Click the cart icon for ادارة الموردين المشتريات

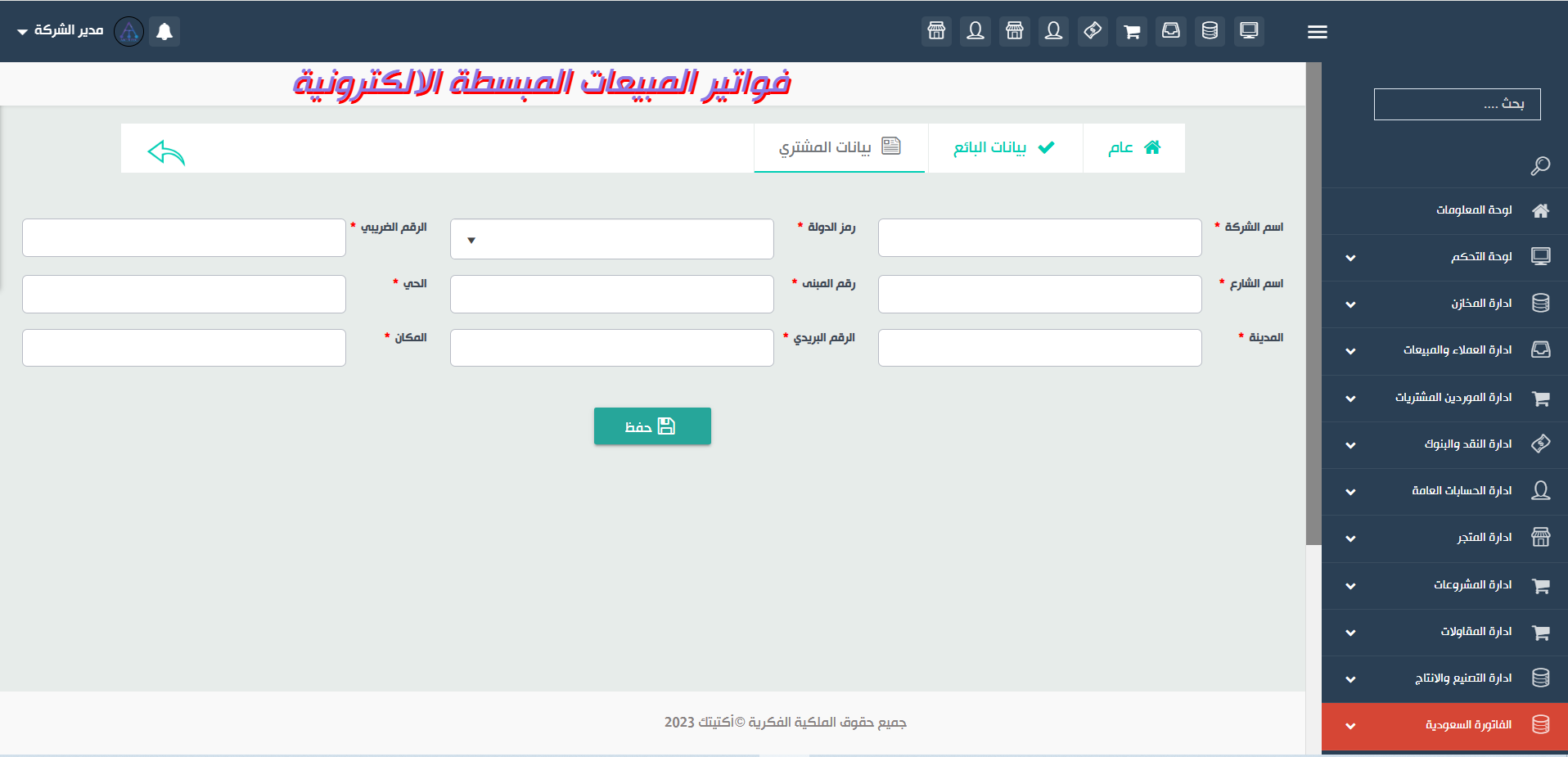point(1540,399)
